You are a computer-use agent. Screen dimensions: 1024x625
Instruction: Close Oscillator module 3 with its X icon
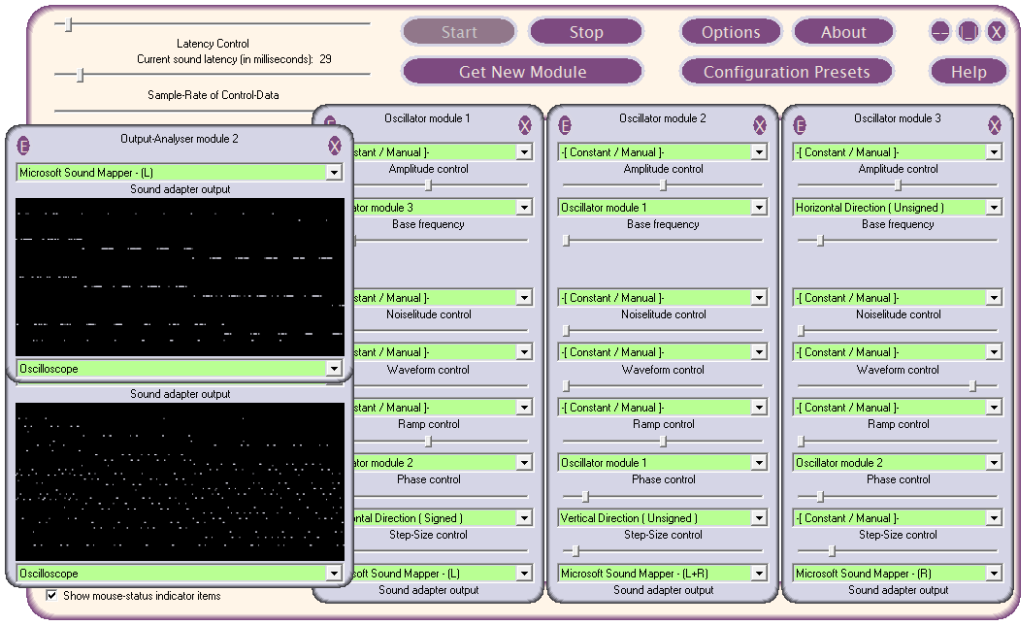point(995,125)
